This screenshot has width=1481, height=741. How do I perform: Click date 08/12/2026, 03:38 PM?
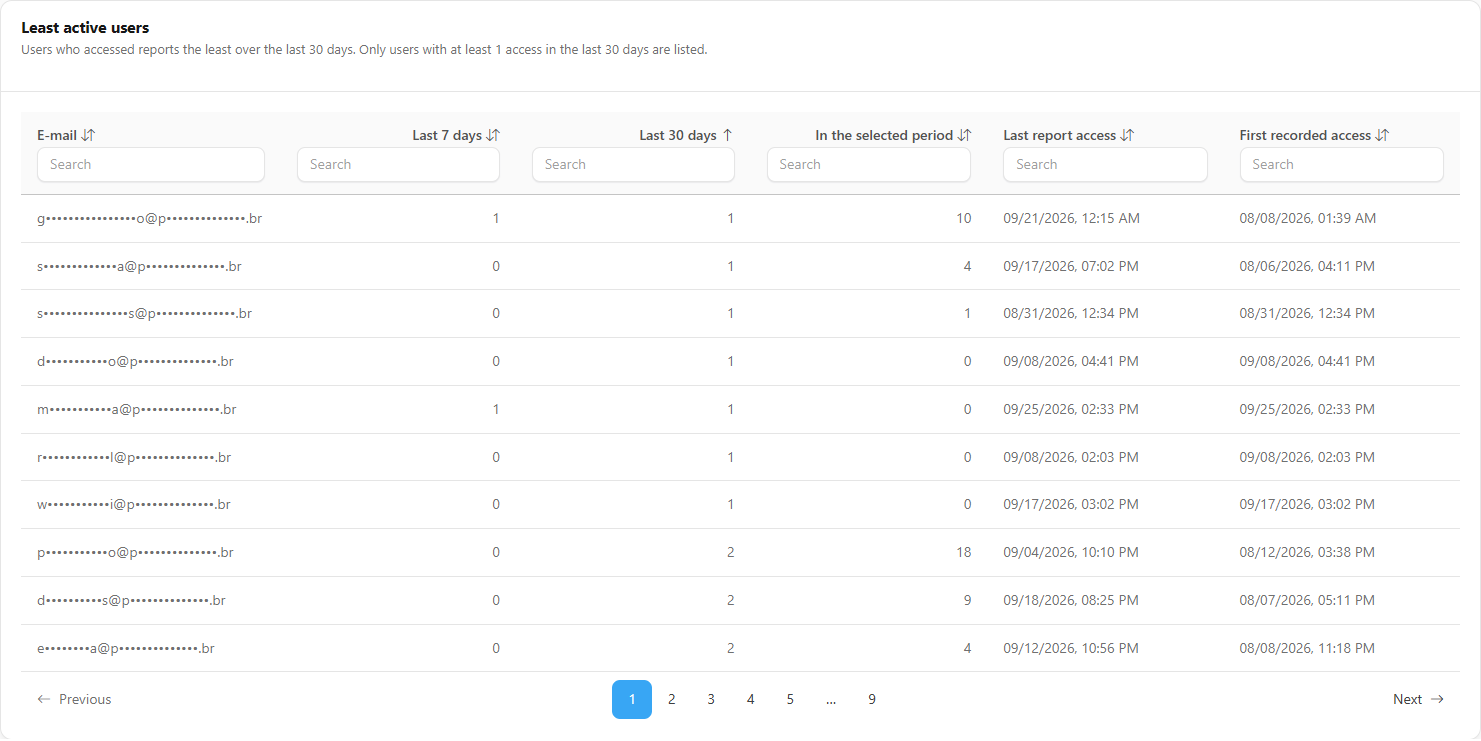1307,552
